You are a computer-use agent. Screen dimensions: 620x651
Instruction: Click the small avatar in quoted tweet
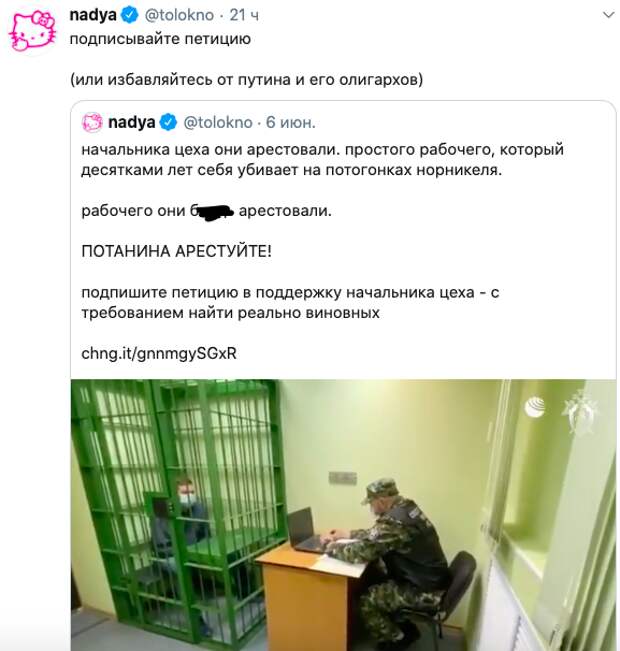click(92, 122)
